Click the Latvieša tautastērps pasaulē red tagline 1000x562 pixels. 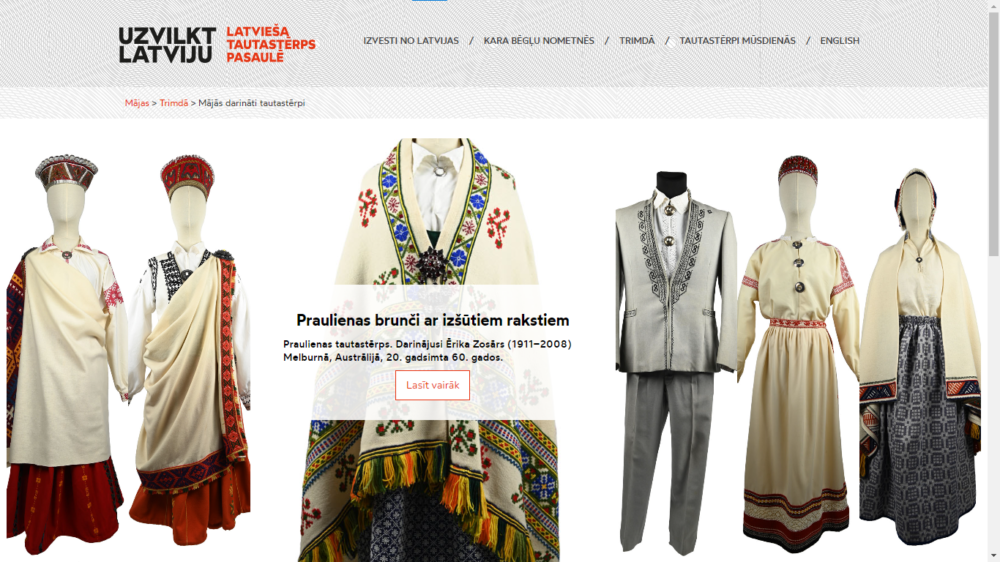[x=270, y=45]
